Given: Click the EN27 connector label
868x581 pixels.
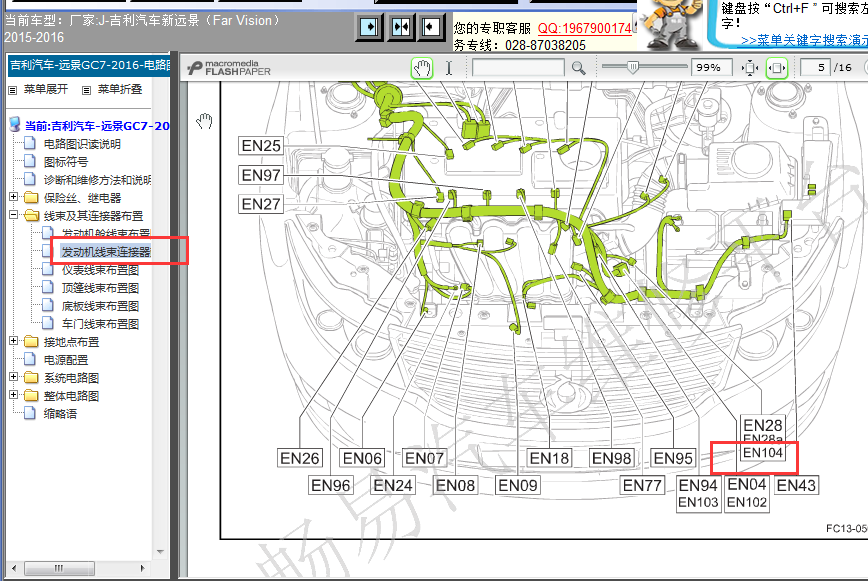Looking at the screenshot, I should [261, 204].
